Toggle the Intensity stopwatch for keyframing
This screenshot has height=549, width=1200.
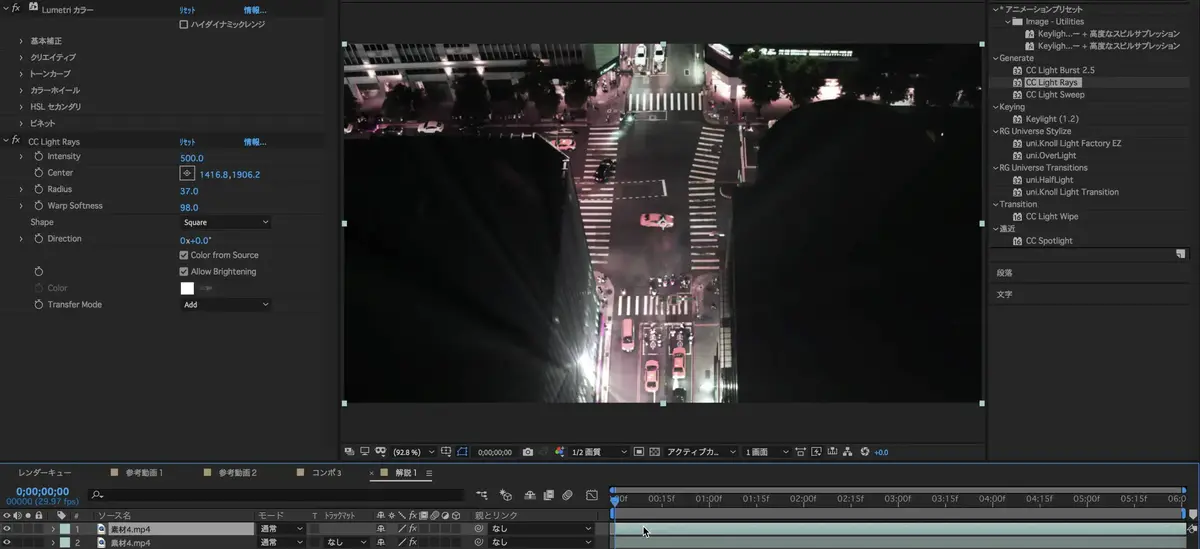click(39, 157)
